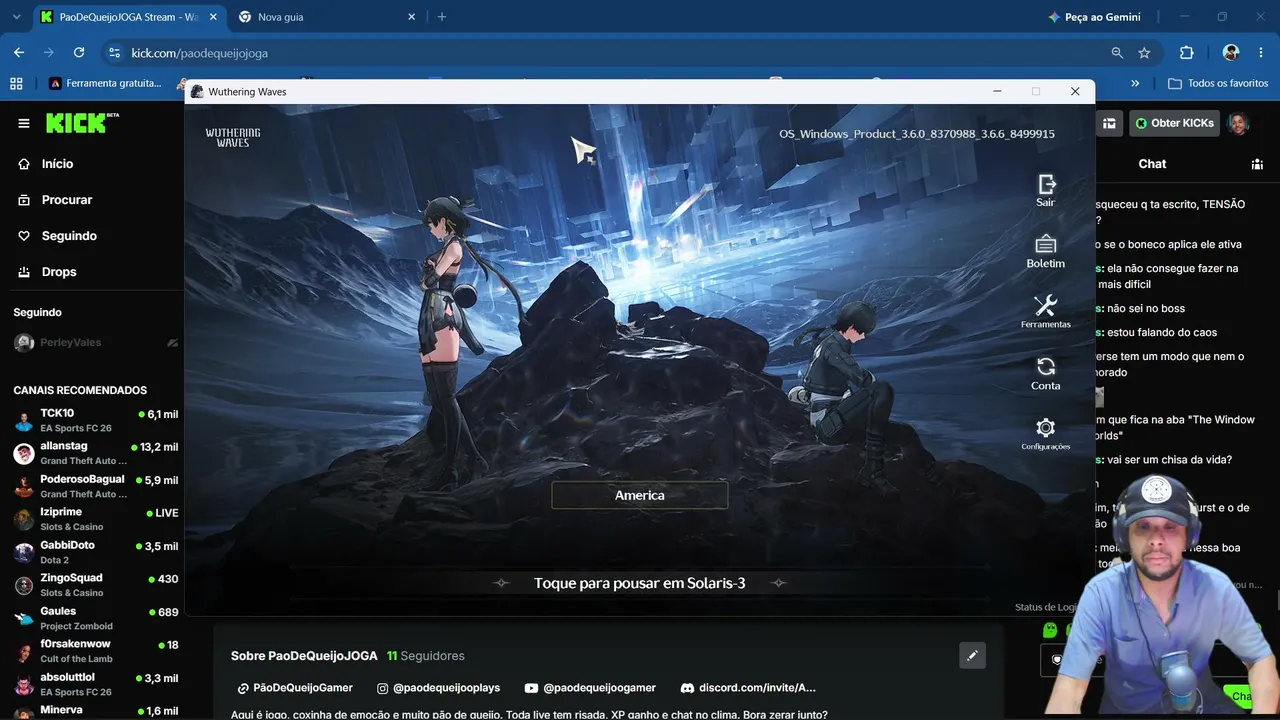
Task: Open Ferramentas tools in Wuthering Waves
Action: coord(1046,312)
